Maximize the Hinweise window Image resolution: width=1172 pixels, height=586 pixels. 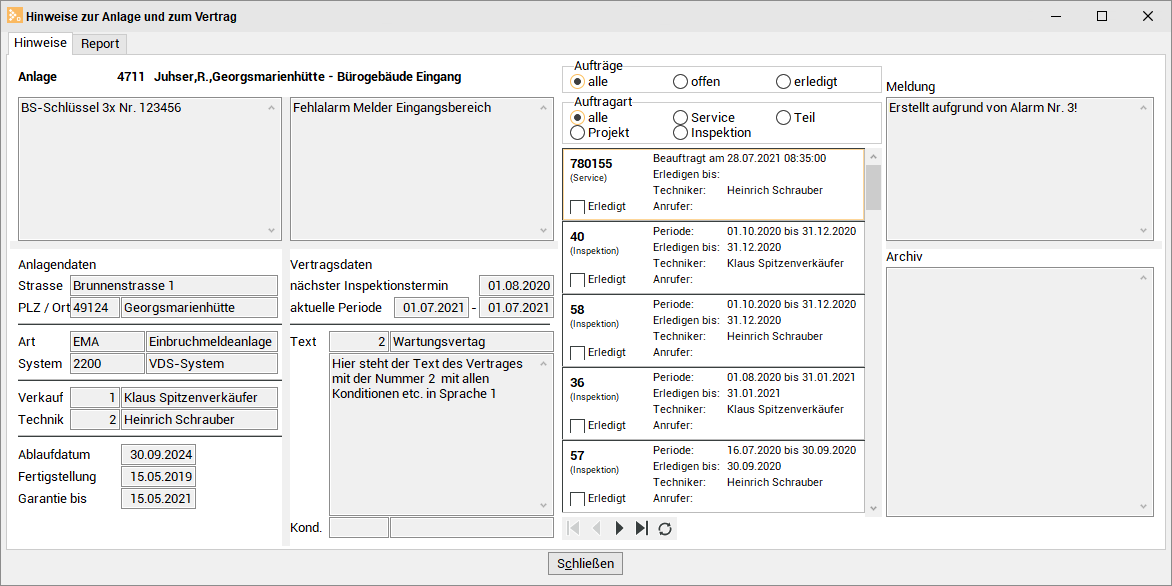coord(1102,16)
